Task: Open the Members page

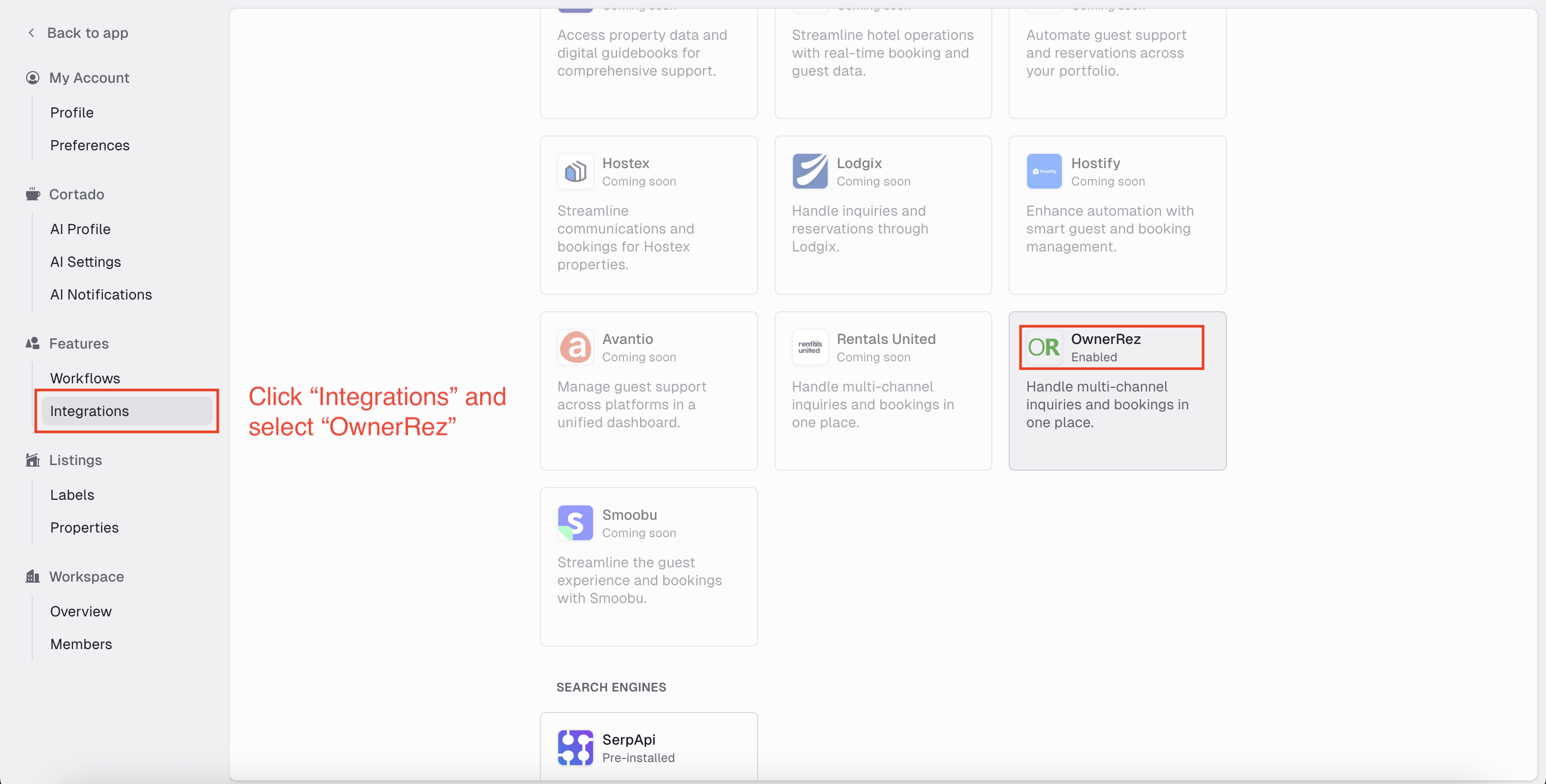Action: pos(81,643)
